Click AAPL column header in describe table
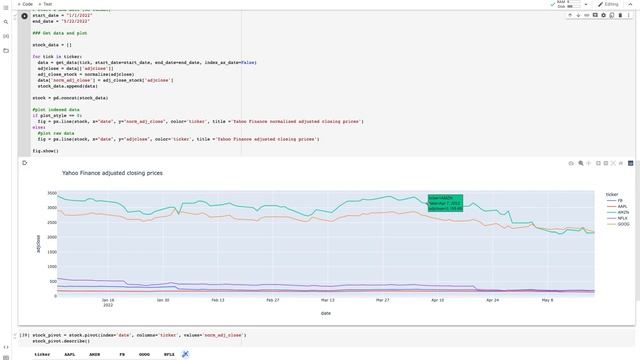 pos(70,354)
